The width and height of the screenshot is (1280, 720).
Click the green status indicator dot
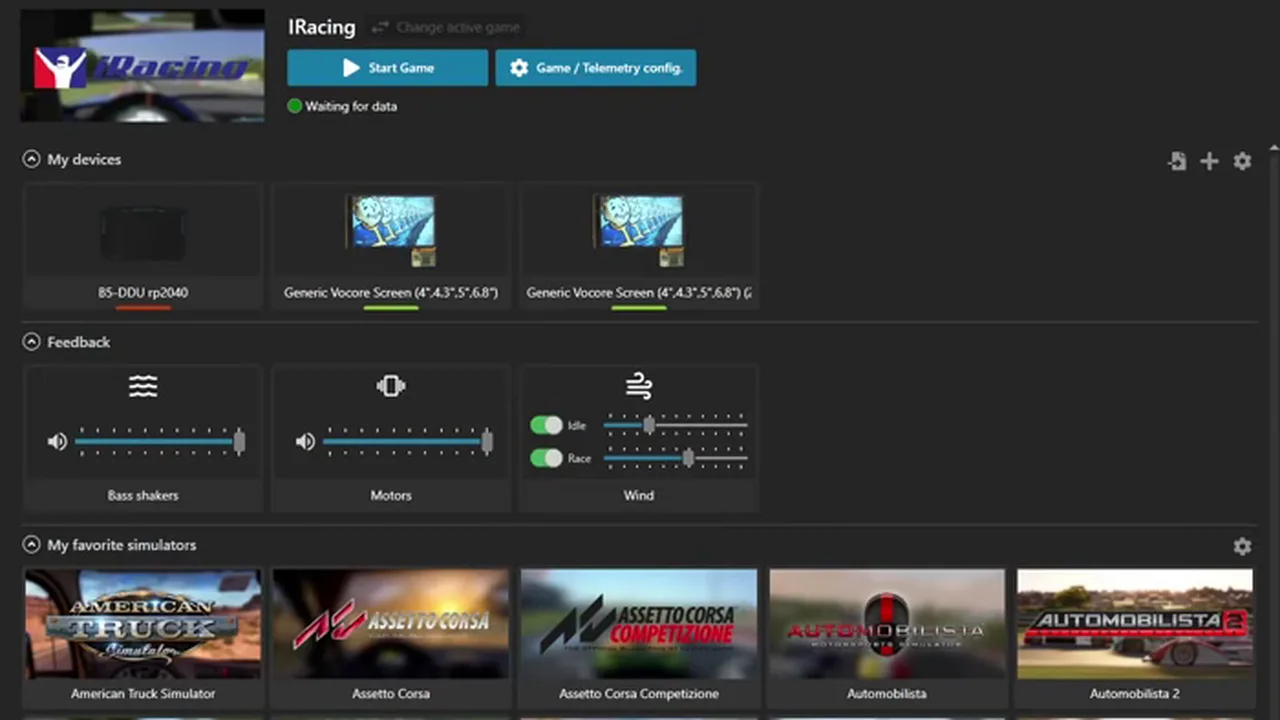click(x=295, y=106)
